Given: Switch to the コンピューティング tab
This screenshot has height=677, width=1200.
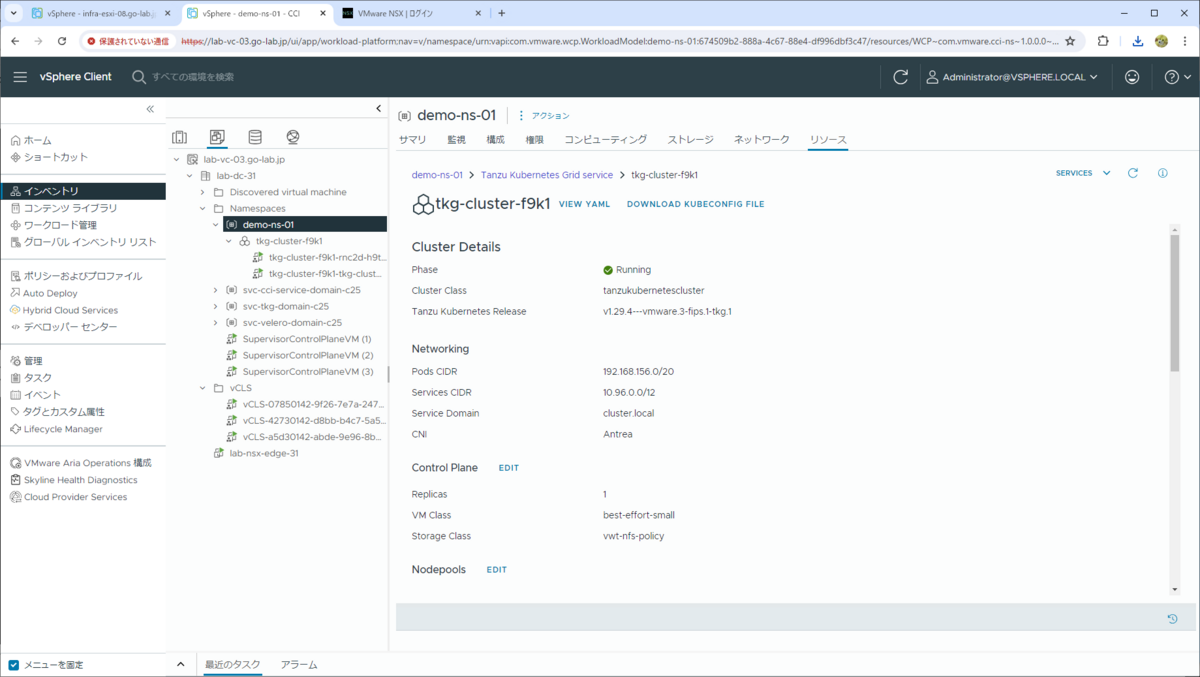Looking at the screenshot, I should [x=606, y=140].
